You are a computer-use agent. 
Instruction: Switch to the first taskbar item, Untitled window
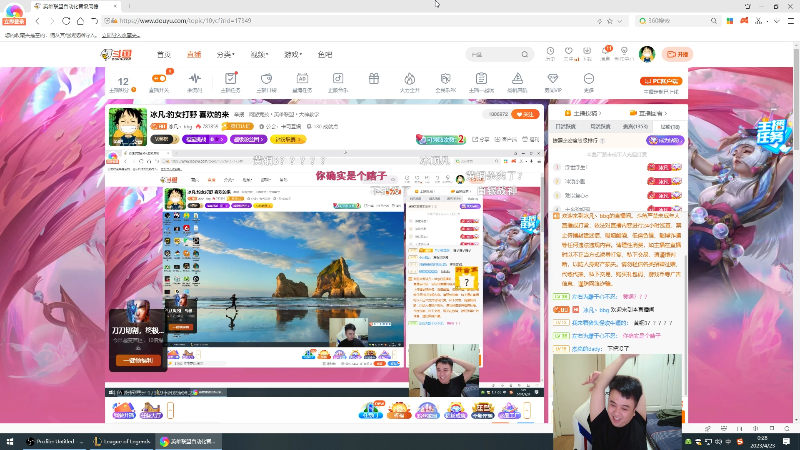[55, 442]
